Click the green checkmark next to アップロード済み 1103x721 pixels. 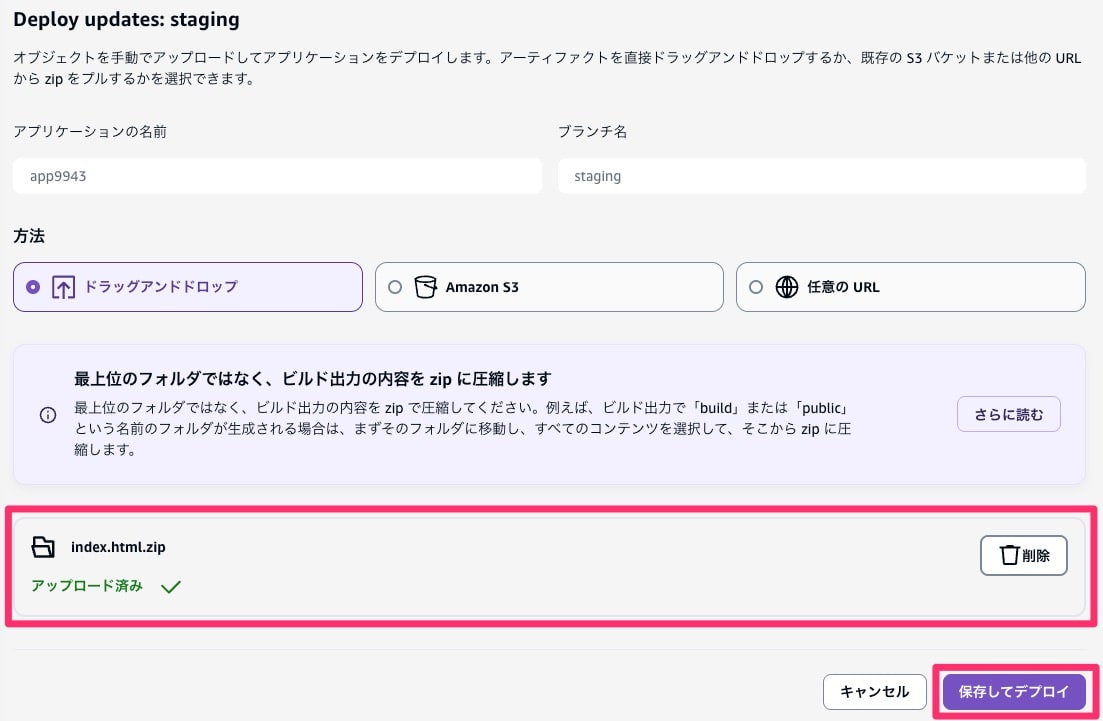tap(170, 586)
